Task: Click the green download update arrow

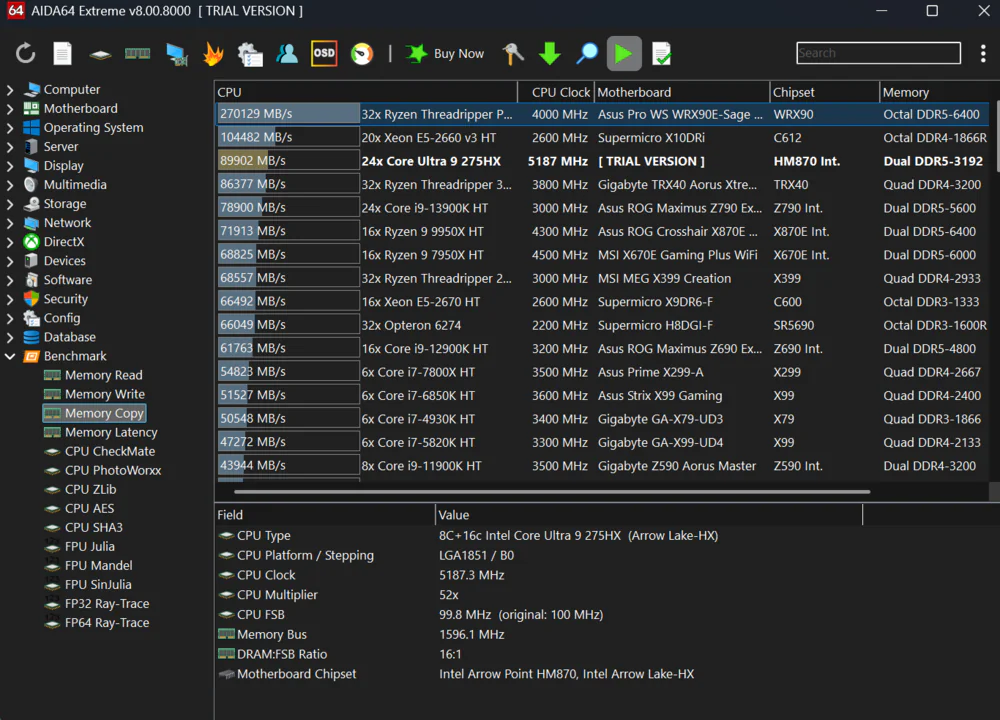Action: 549,54
